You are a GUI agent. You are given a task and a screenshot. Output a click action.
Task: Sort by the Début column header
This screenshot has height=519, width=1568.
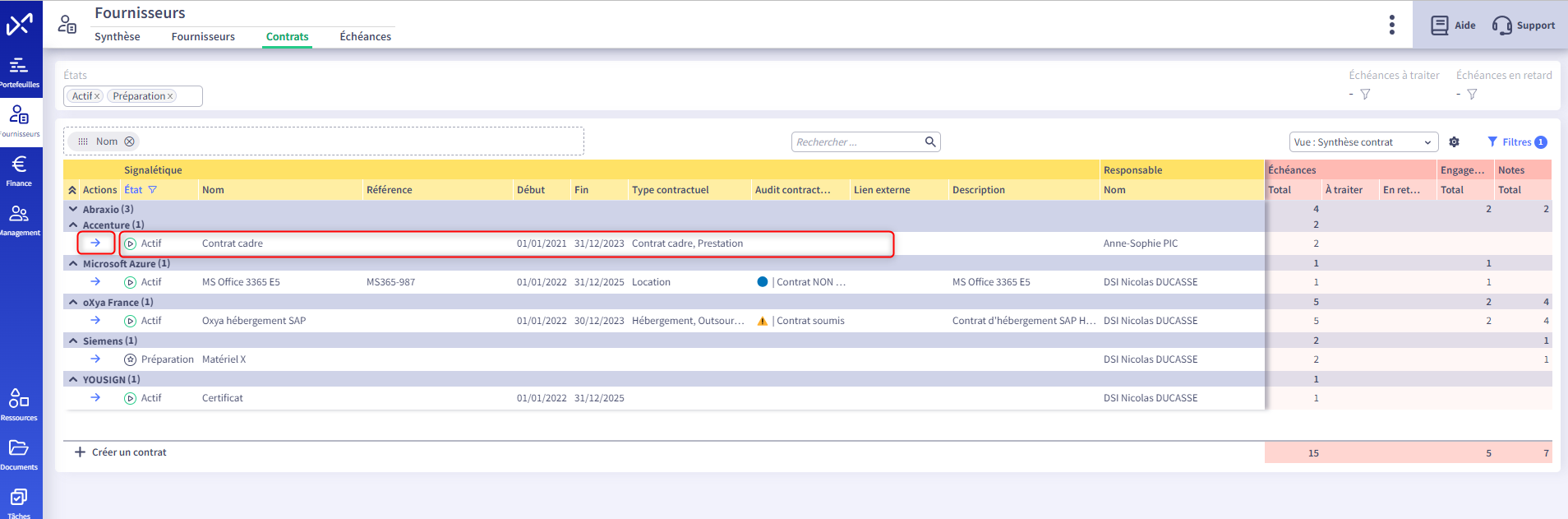coord(531,190)
